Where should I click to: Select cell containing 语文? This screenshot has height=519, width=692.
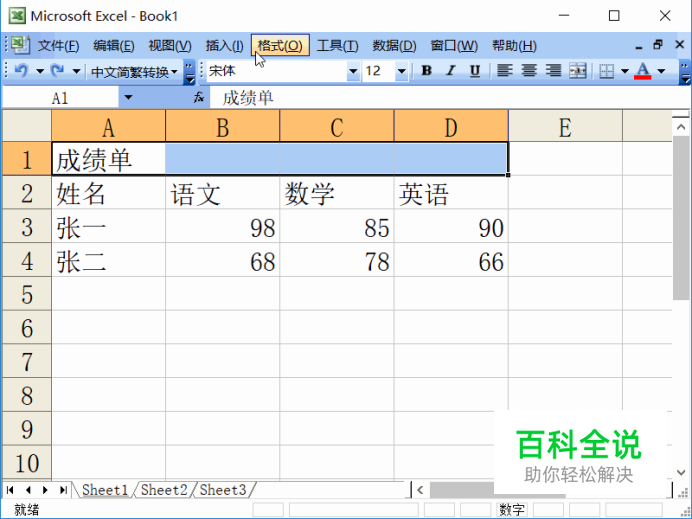click(222, 193)
